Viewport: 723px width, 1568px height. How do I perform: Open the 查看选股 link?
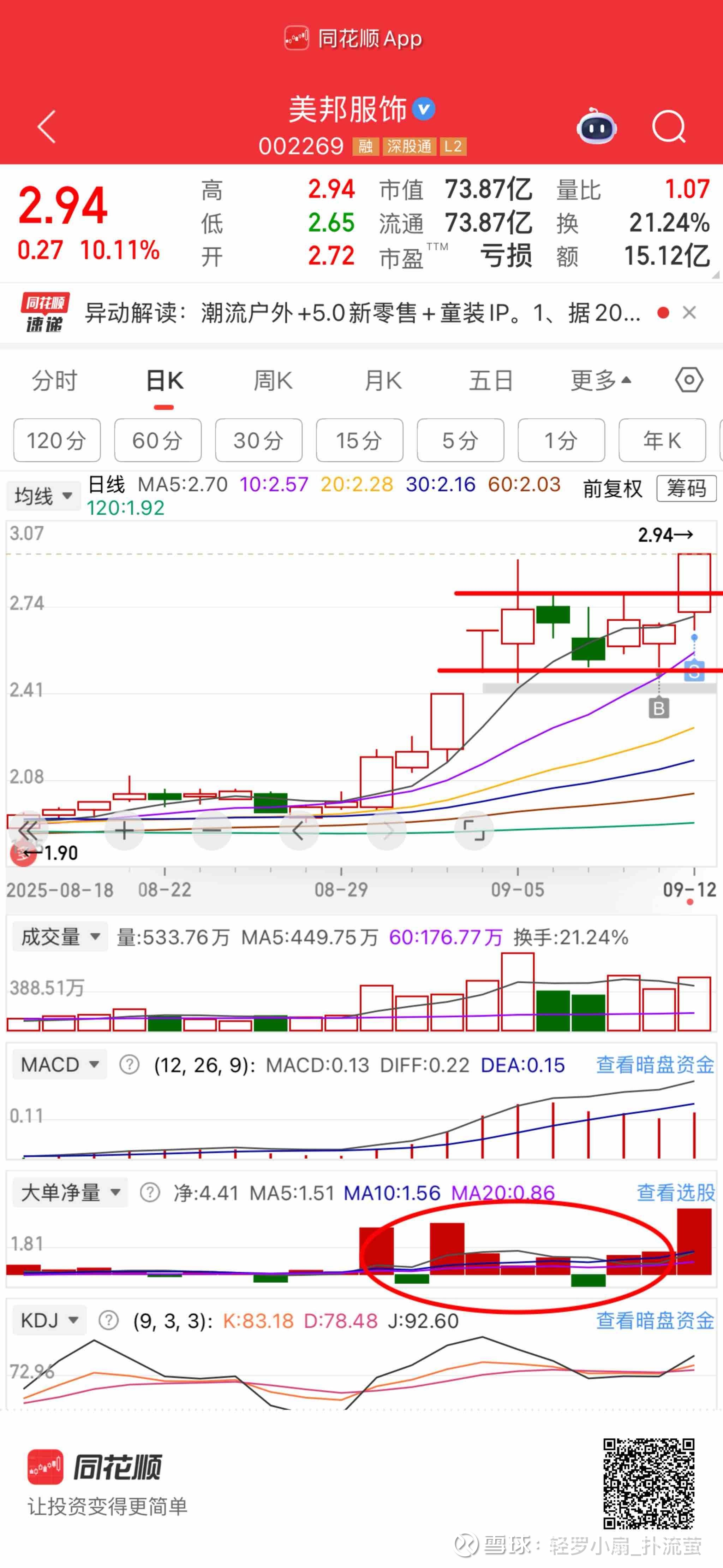[676, 1193]
